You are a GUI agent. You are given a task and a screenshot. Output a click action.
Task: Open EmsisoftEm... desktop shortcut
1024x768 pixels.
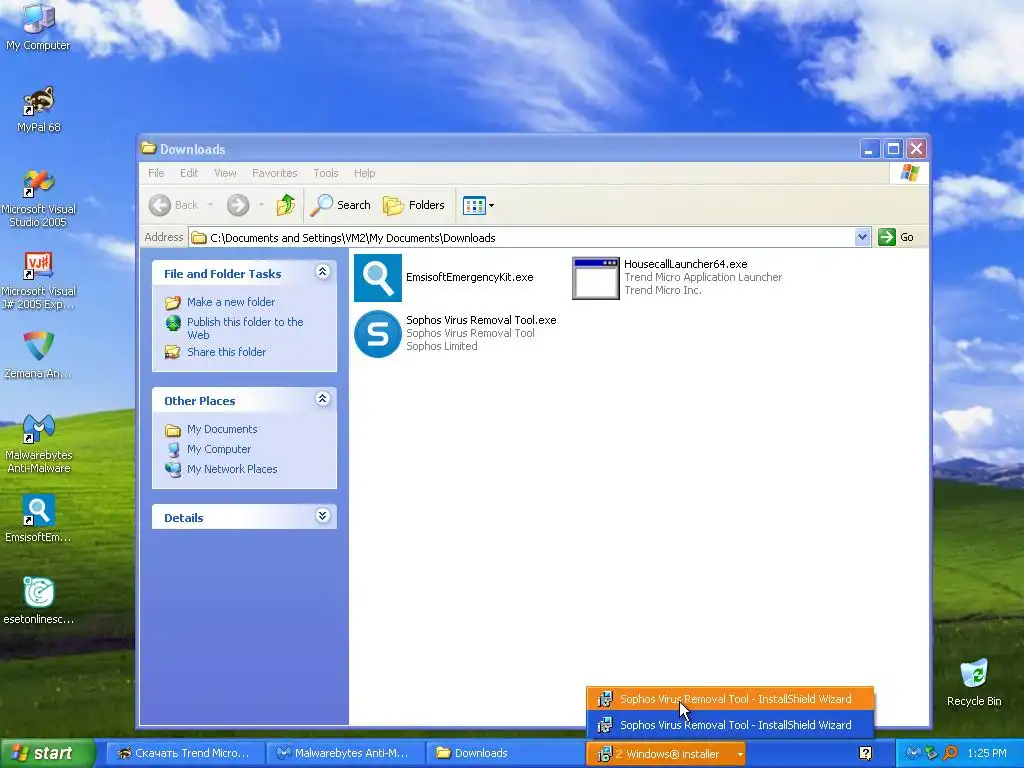pyautogui.click(x=38, y=519)
